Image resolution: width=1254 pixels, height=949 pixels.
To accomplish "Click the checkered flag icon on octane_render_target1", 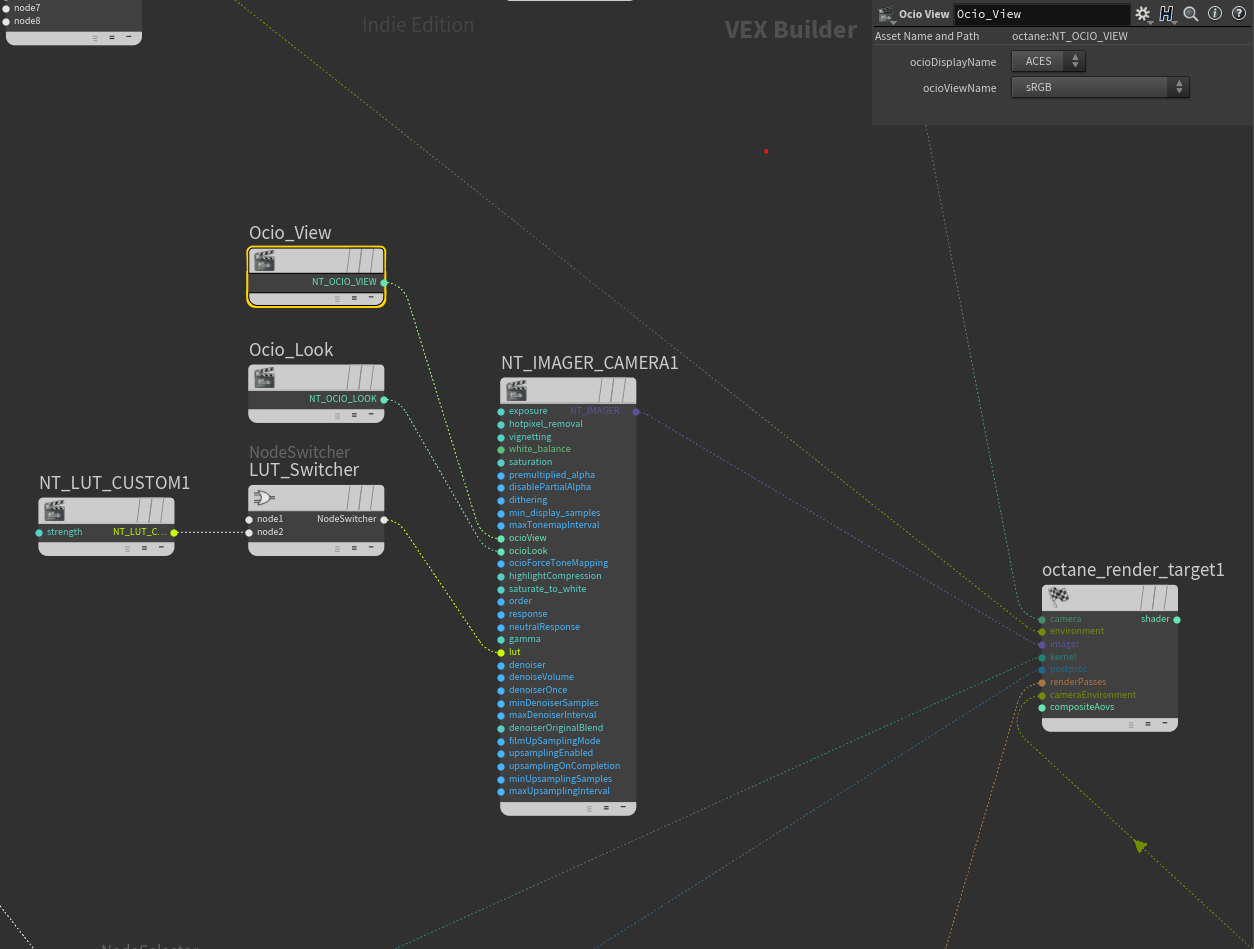I will (1058, 598).
